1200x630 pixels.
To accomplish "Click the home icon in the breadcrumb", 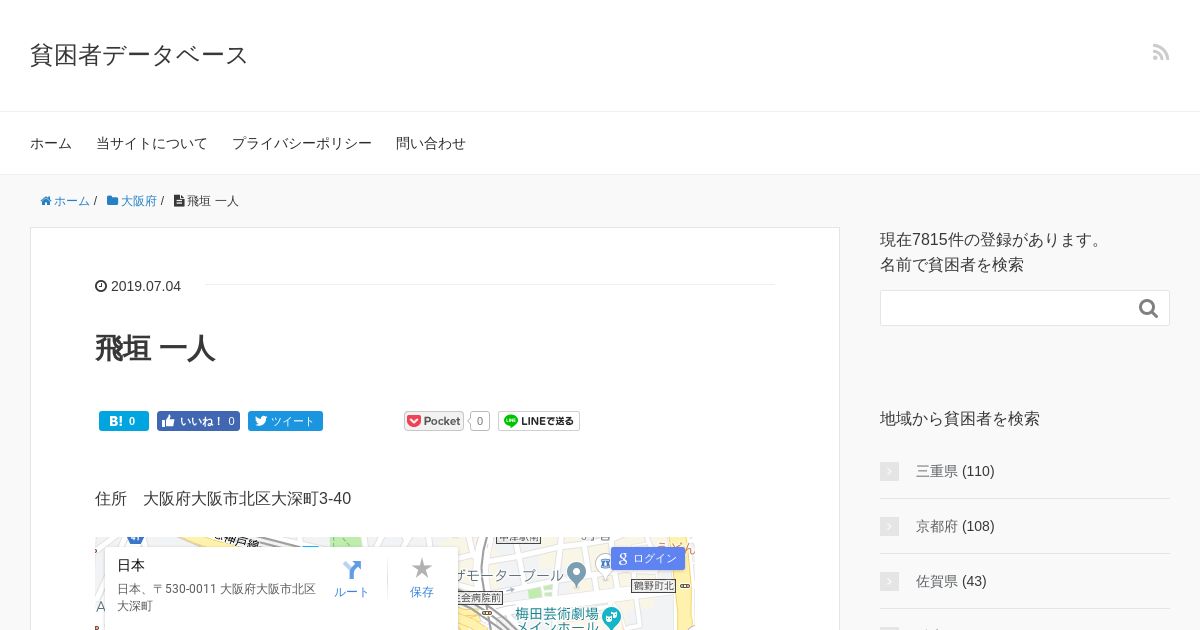I will click(x=46, y=201).
